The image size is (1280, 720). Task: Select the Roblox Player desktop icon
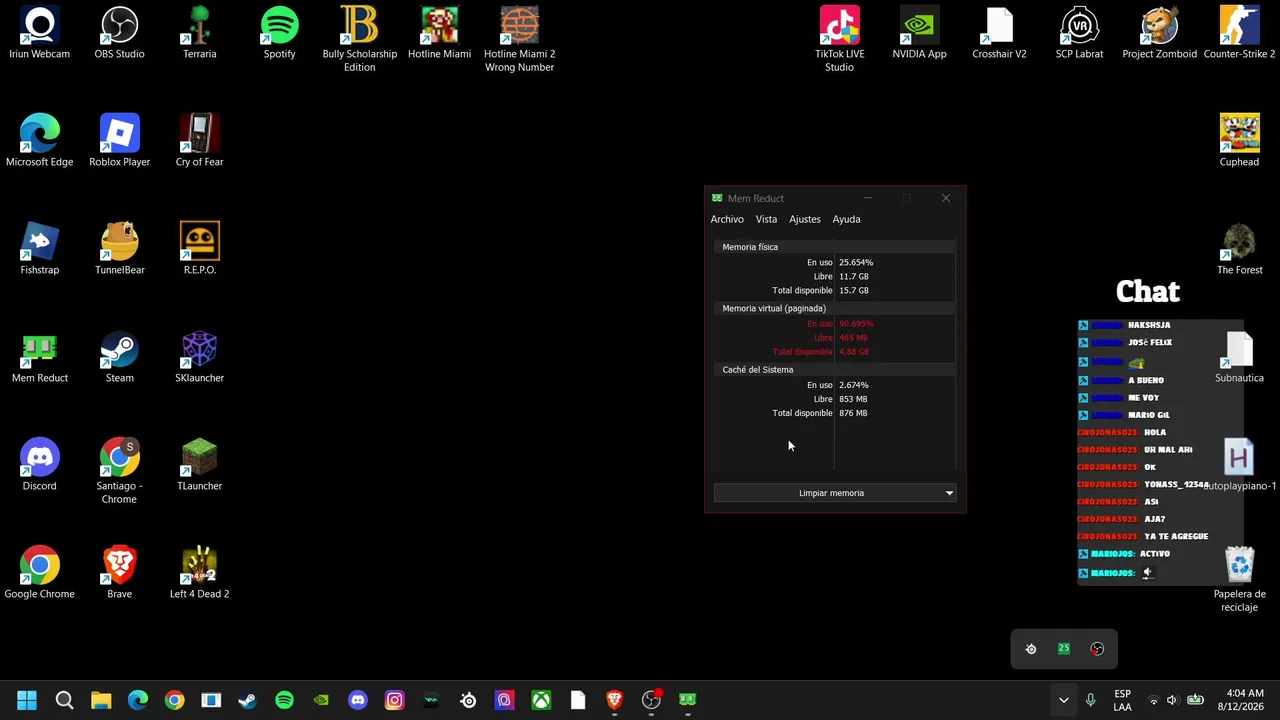coord(120,141)
